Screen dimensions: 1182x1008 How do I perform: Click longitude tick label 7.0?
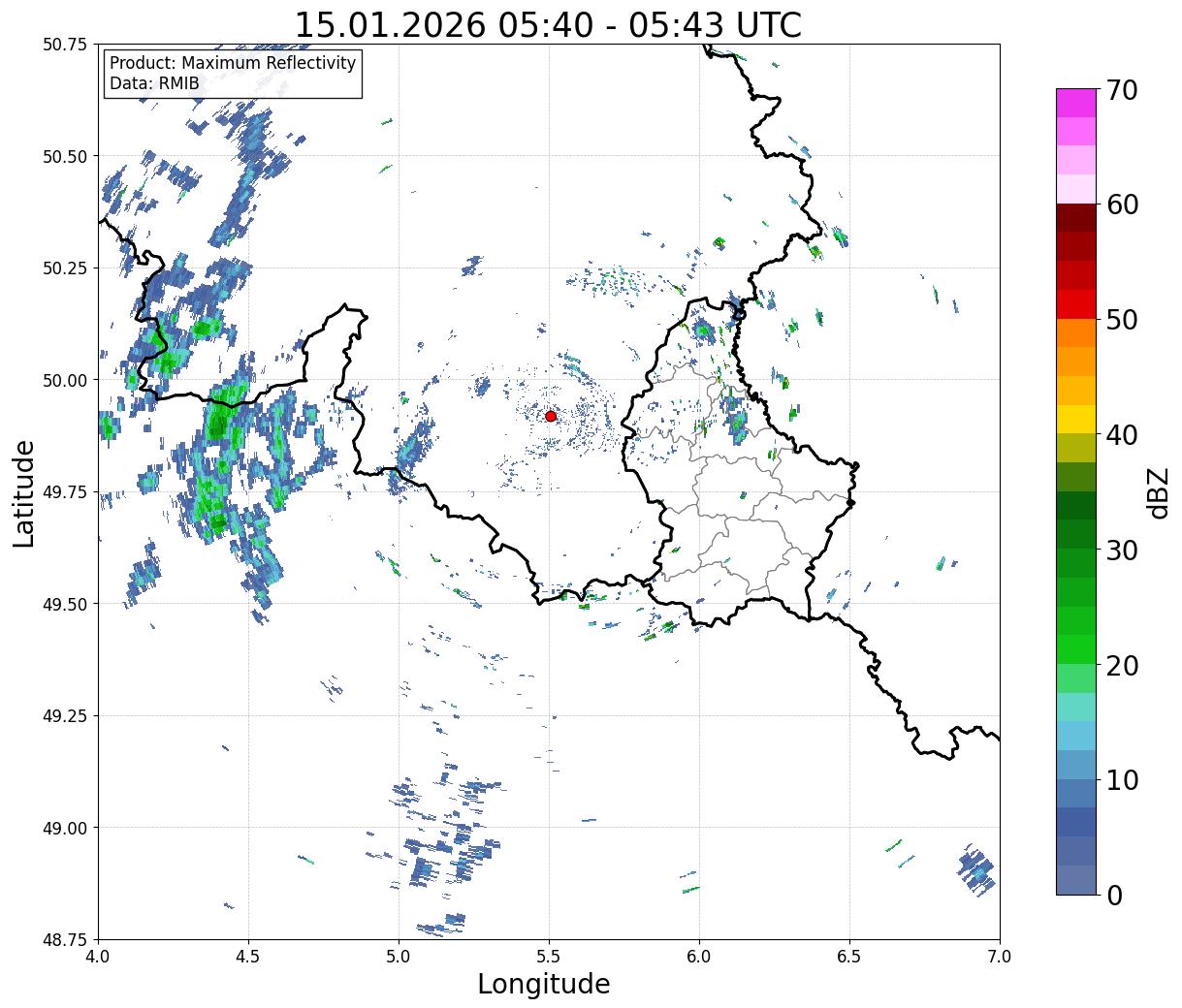[1000, 957]
